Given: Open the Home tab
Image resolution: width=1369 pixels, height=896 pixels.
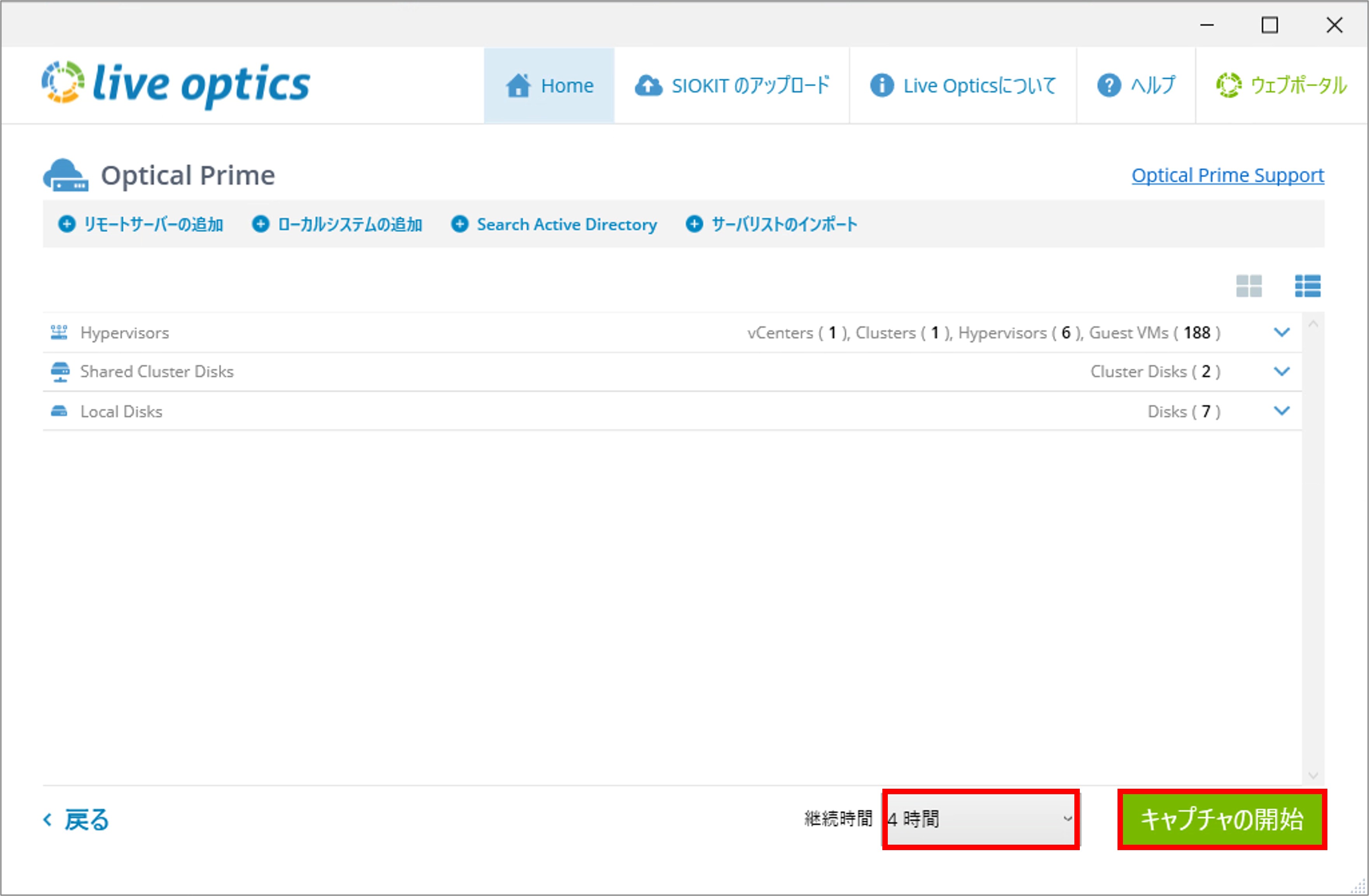Looking at the screenshot, I should point(549,85).
